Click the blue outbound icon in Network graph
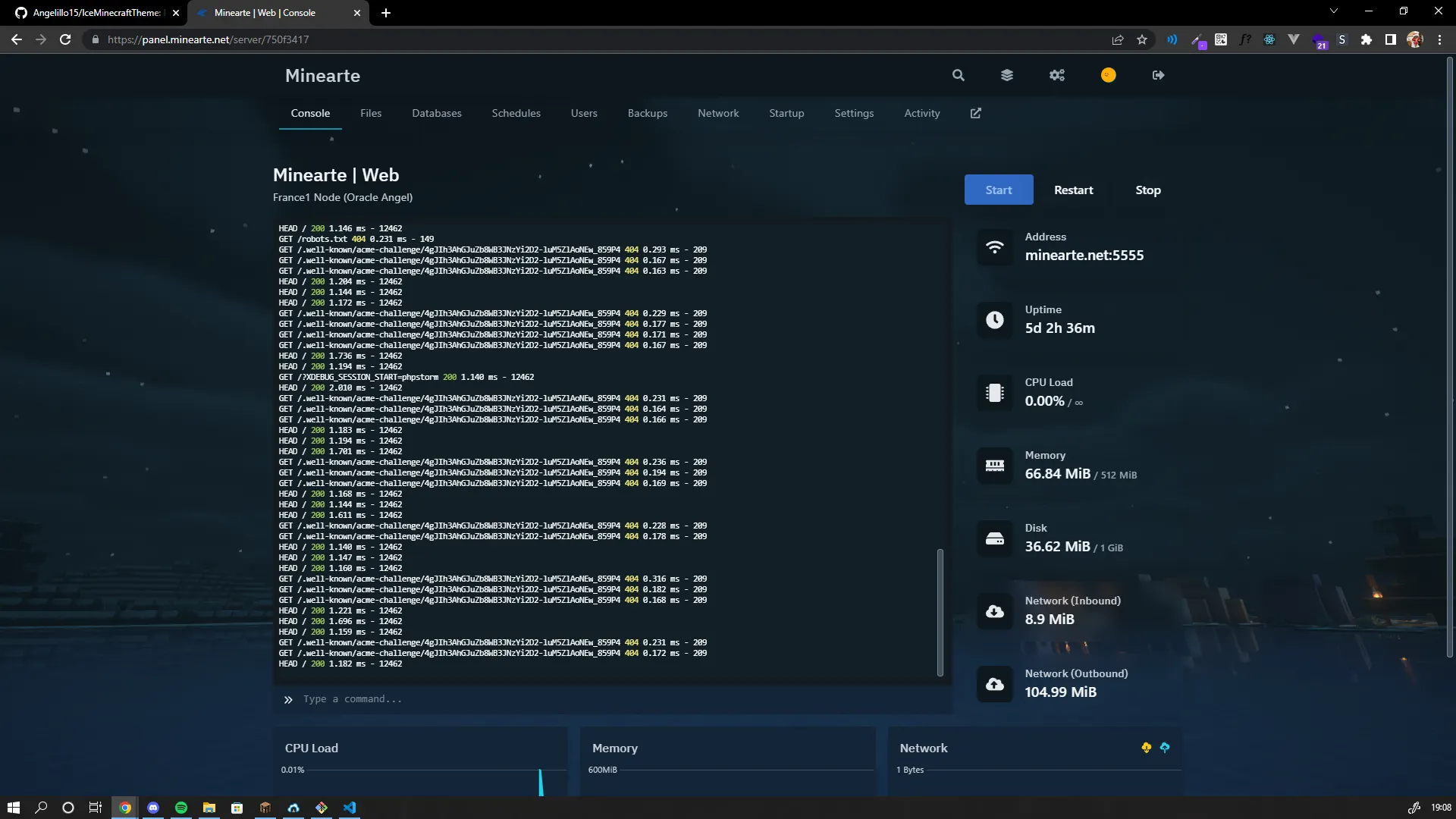 pyautogui.click(x=1165, y=748)
